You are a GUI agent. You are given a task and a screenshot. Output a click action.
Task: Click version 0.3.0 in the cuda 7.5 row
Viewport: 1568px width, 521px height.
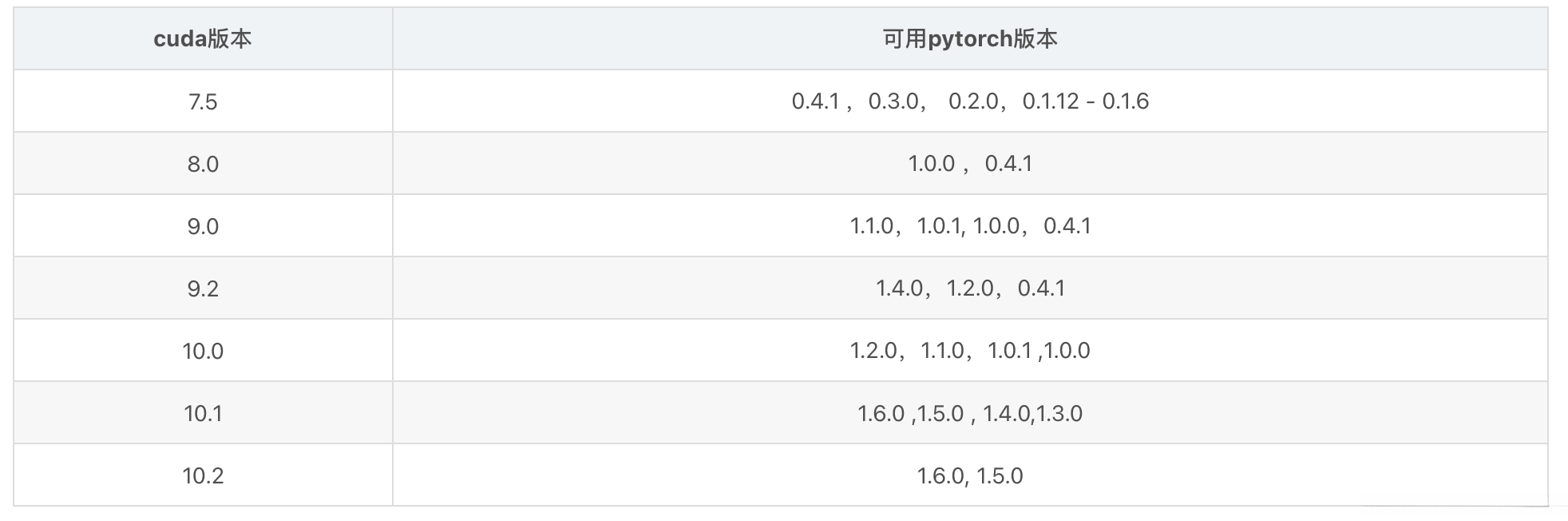coord(893,101)
